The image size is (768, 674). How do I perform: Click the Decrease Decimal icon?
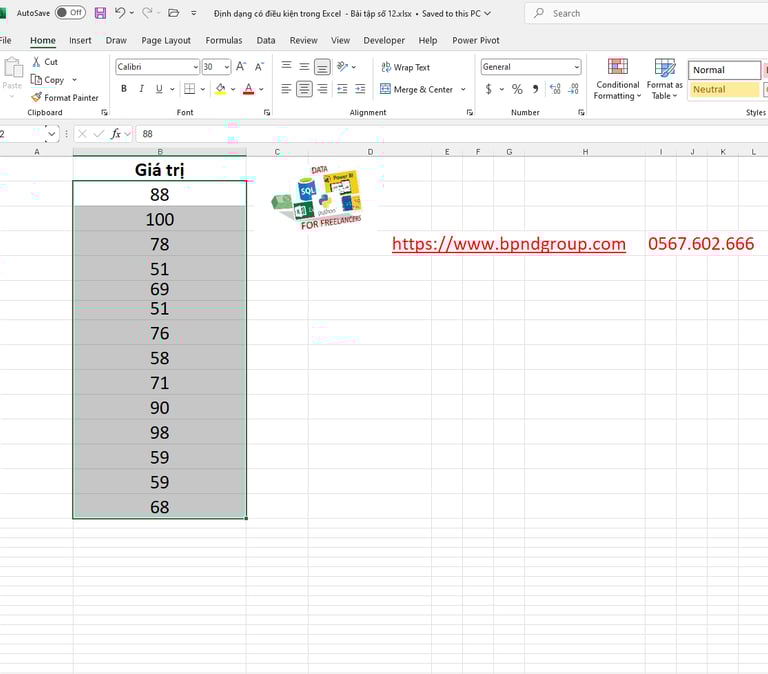(574, 89)
